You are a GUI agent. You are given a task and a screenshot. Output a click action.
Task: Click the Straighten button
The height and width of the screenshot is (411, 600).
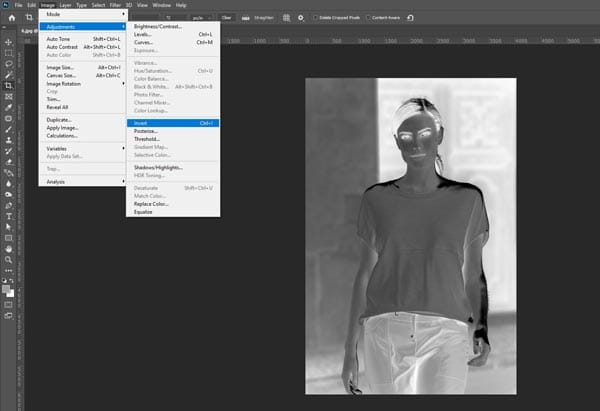[x=258, y=18]
